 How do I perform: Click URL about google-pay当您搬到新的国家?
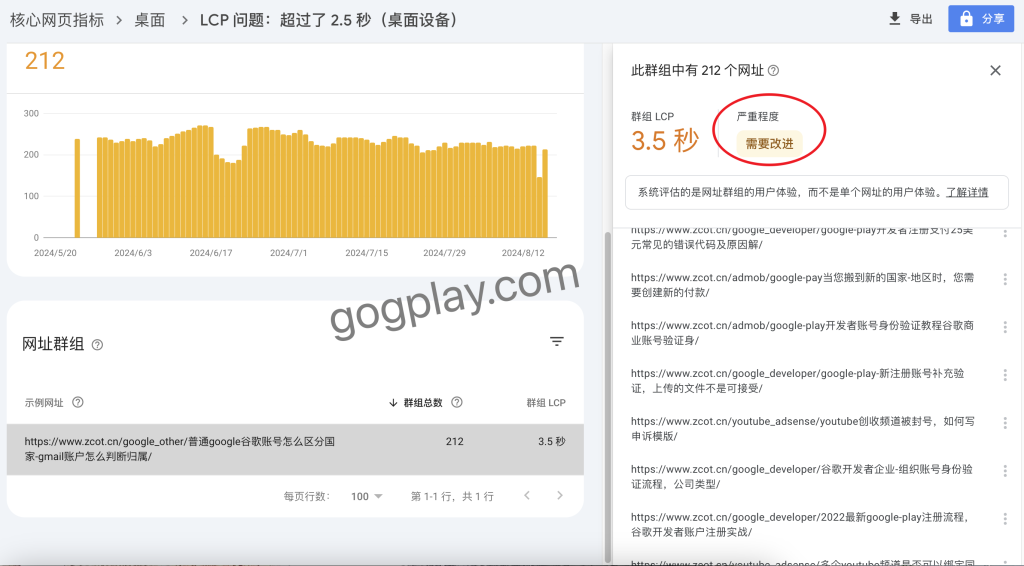802,285
